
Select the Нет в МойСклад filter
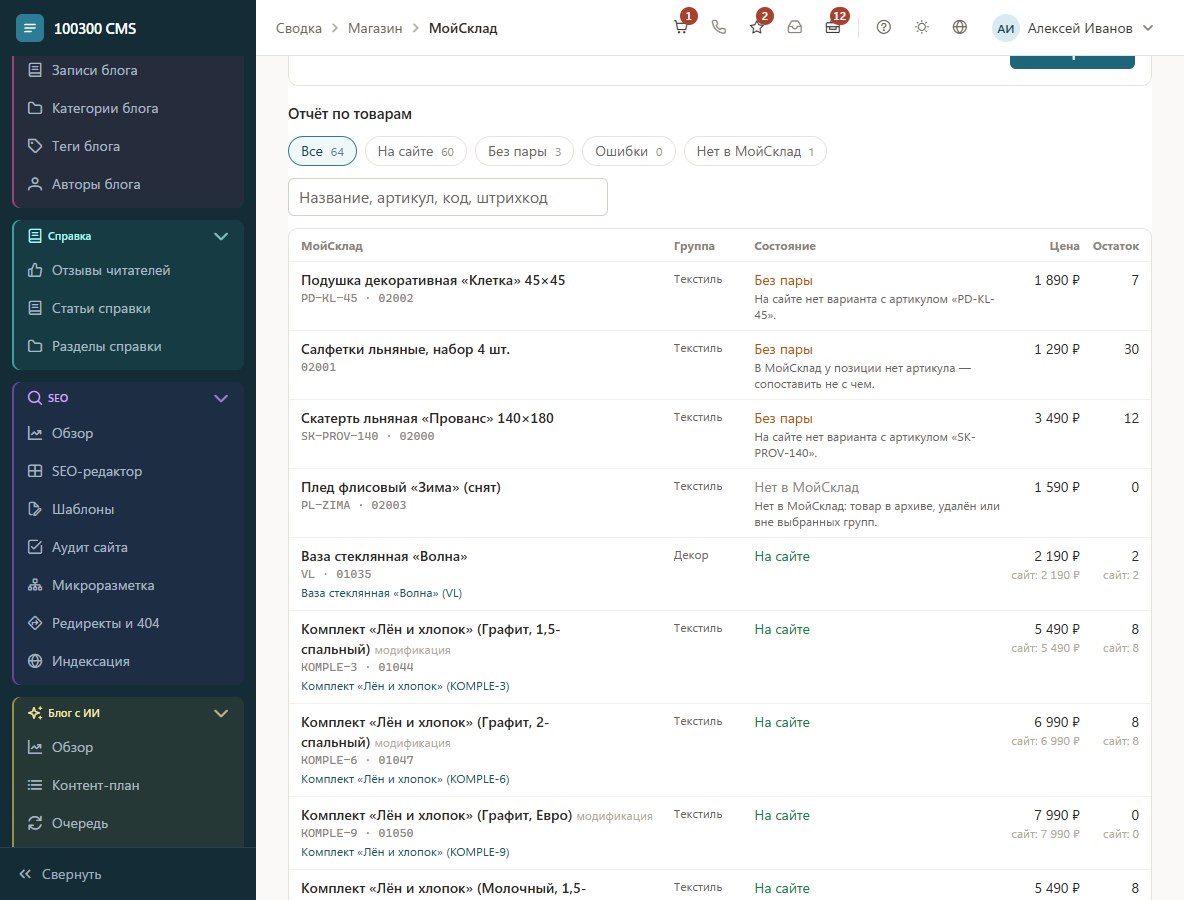[x=755, y=151]
